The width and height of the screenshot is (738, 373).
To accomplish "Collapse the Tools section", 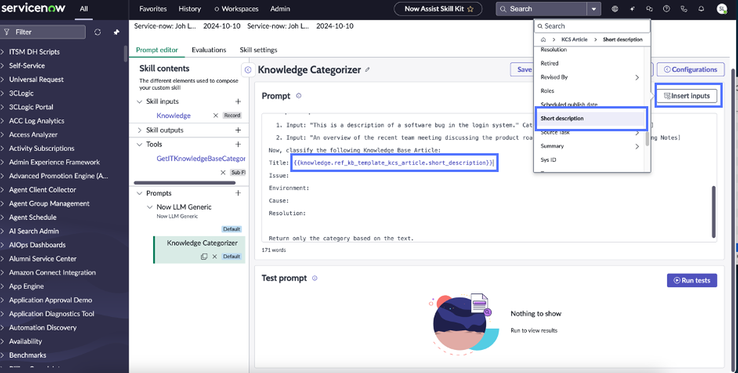I will point(139,144).
